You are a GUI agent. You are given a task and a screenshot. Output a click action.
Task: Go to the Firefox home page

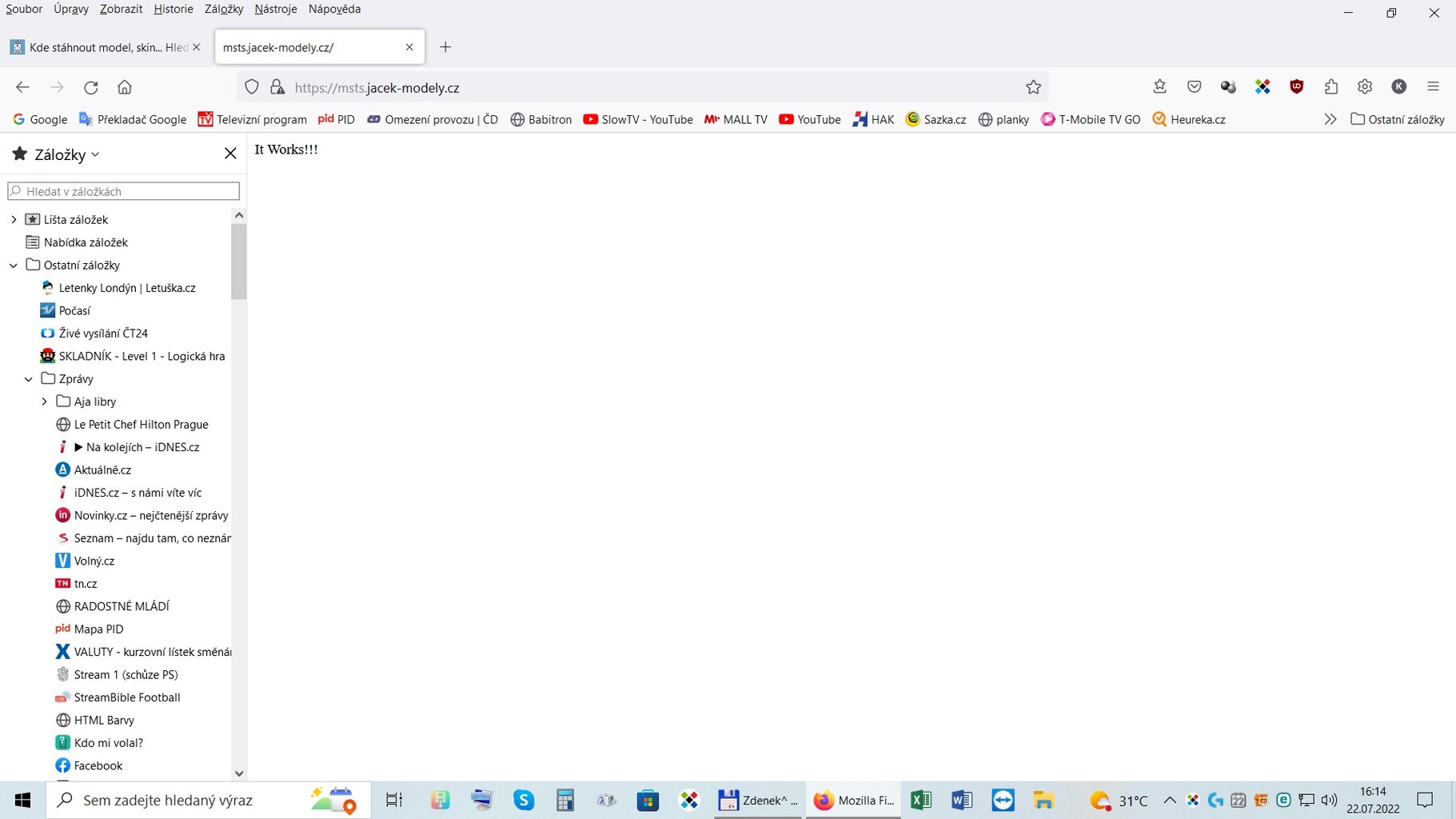[125, 87]
